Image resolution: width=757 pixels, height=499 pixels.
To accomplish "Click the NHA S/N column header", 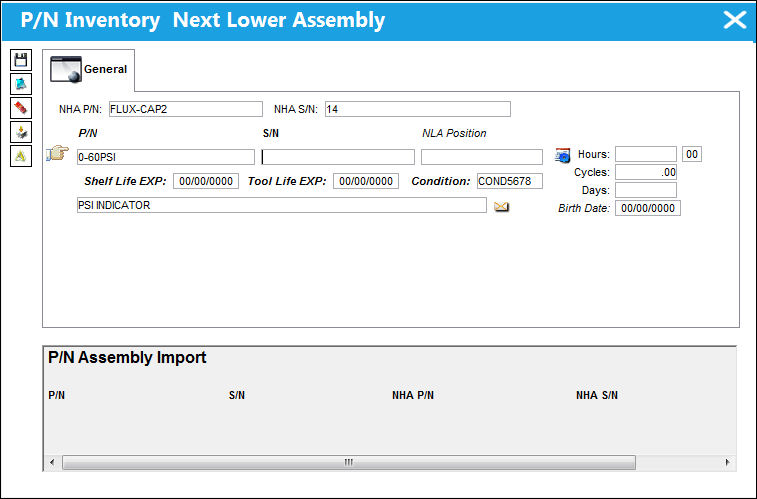I will (x=597, y=395).
